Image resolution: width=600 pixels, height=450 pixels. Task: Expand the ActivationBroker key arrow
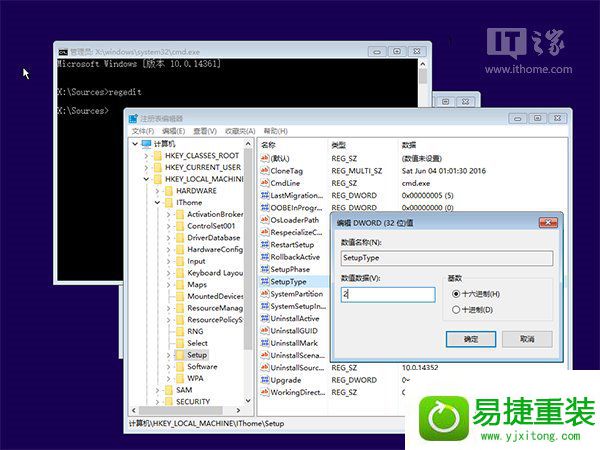(x=168, y=215)
